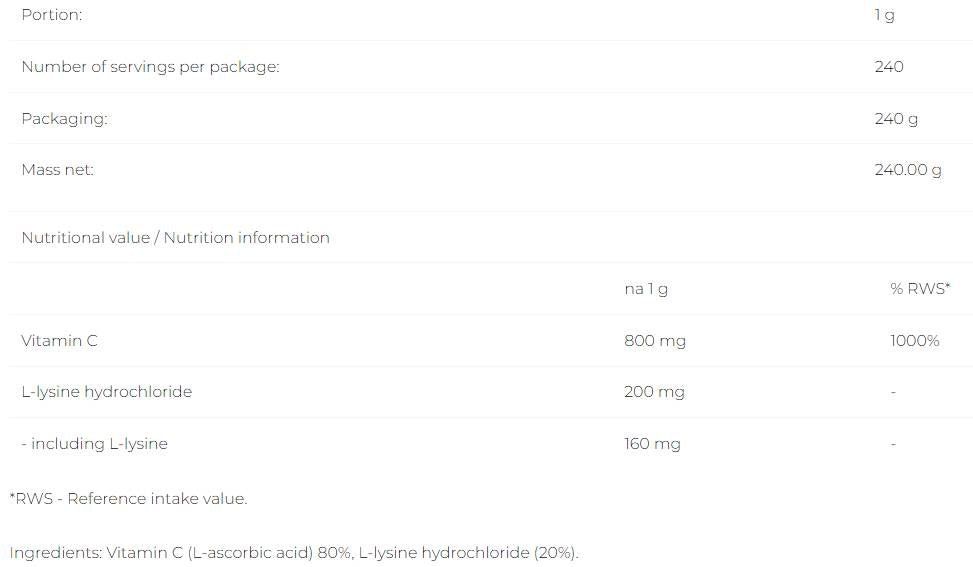The image size is (973, 567).
Task: Click Number of servings per package label
Action: point(150,67)
